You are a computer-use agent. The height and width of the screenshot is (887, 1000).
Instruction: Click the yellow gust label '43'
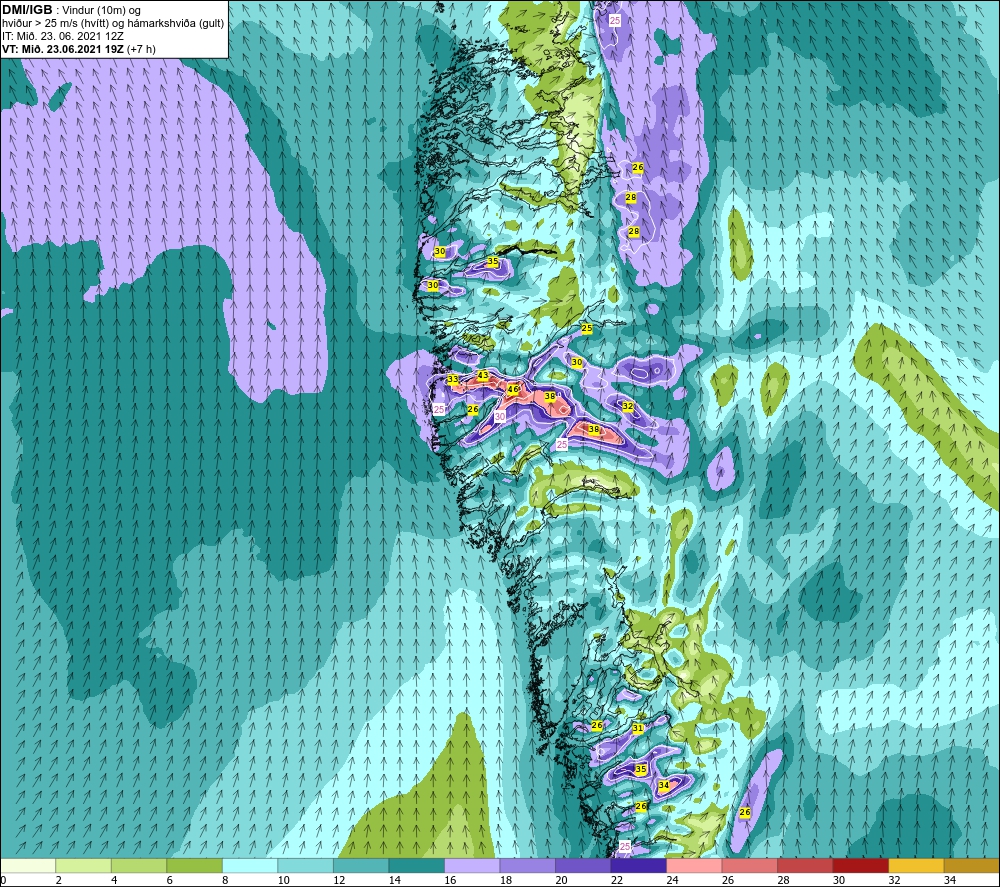(x=483, y=375)
